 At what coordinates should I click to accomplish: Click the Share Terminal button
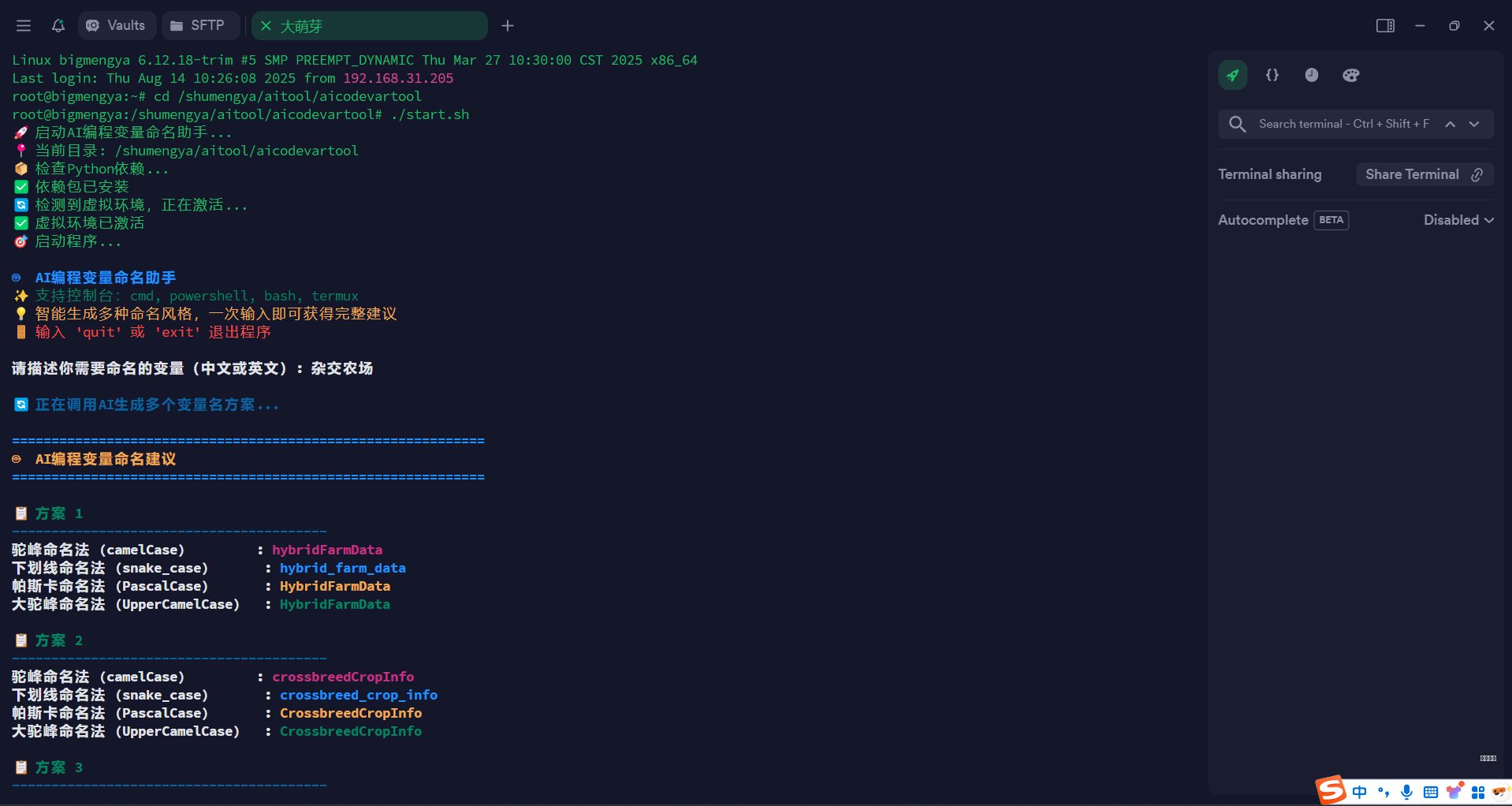(x=1424, y=174)
